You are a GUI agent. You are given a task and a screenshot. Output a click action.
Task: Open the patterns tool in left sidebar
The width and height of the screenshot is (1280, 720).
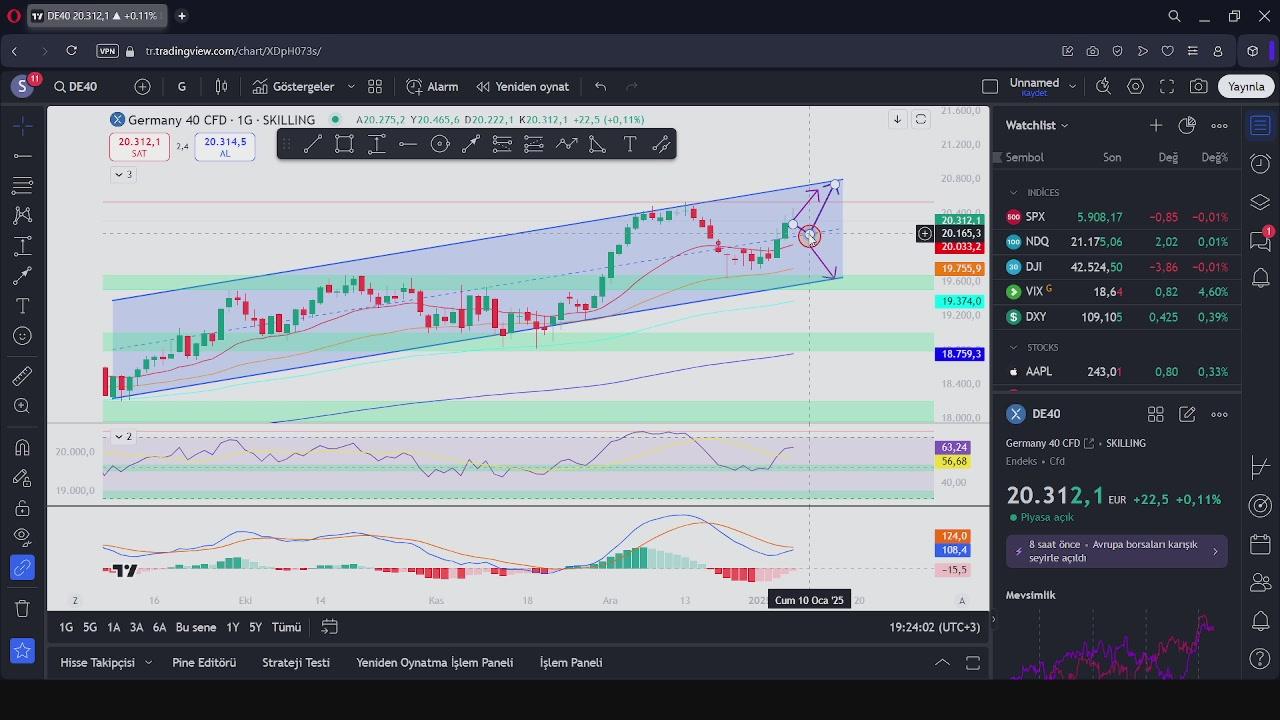[23, 216]
